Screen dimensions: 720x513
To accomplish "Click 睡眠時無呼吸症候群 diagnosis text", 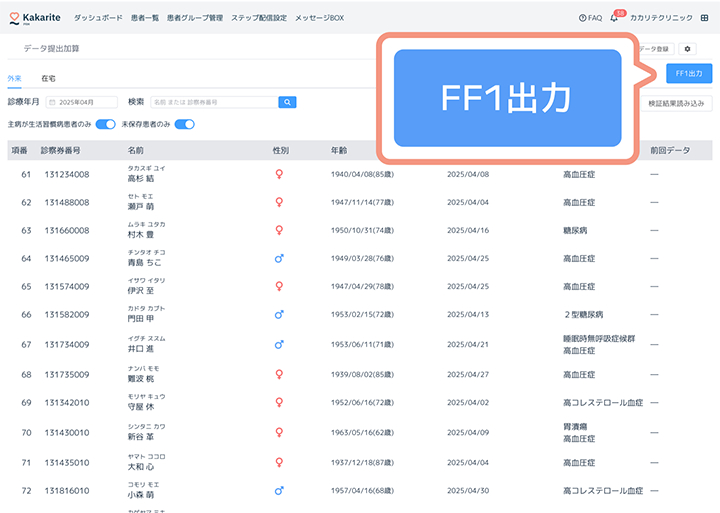I will tap(599, 338).
